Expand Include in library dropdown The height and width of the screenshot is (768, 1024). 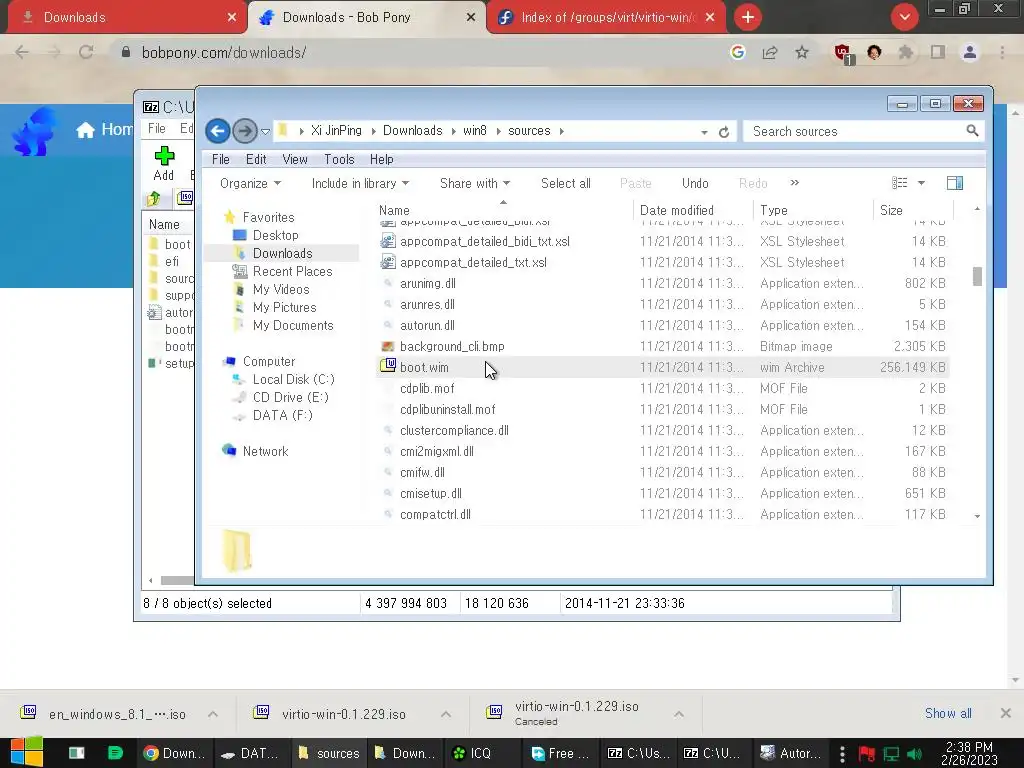[360, 184]
